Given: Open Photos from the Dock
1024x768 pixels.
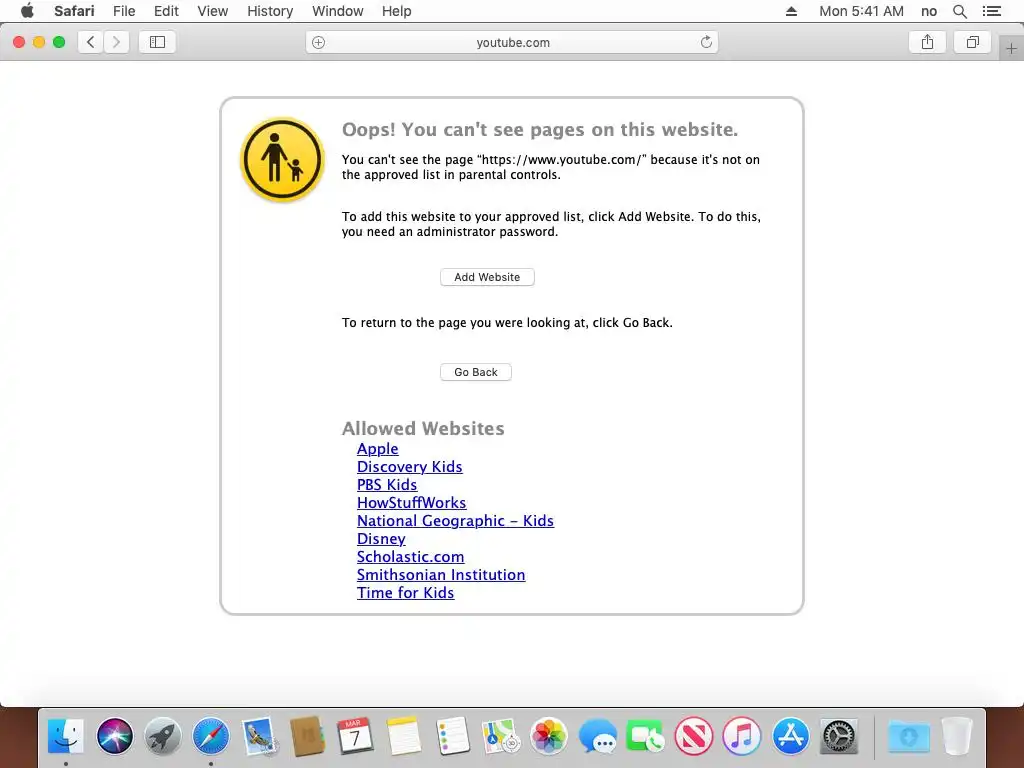Looking at the screenshot, I should point(549,736).
